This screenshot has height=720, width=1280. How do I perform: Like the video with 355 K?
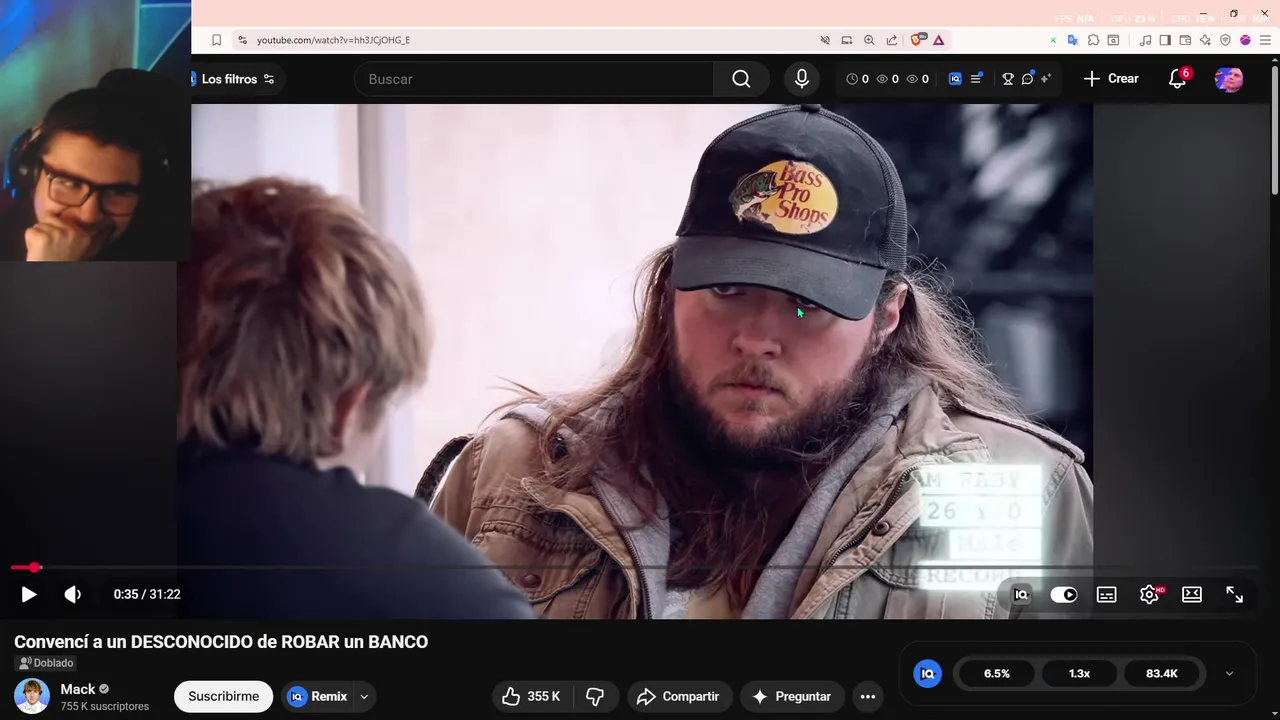coord(531,696)
